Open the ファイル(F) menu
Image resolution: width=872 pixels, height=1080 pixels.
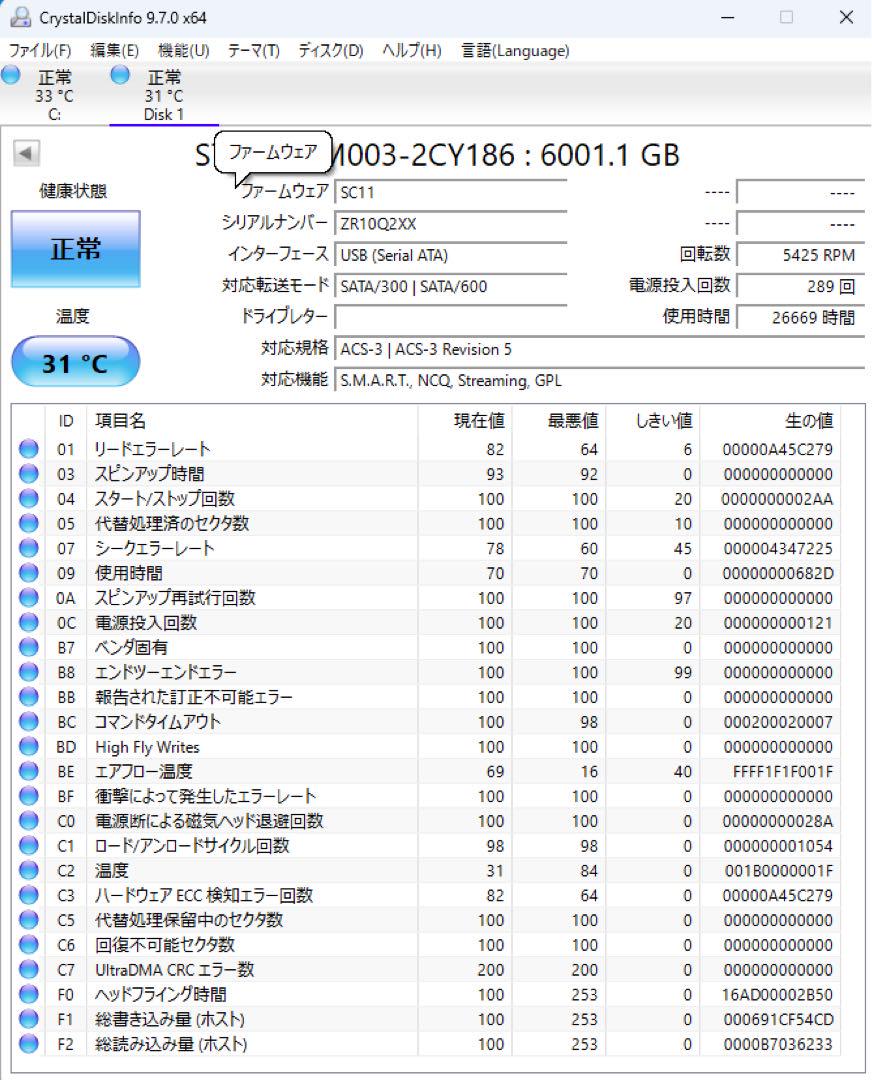[x=39, y=50]
